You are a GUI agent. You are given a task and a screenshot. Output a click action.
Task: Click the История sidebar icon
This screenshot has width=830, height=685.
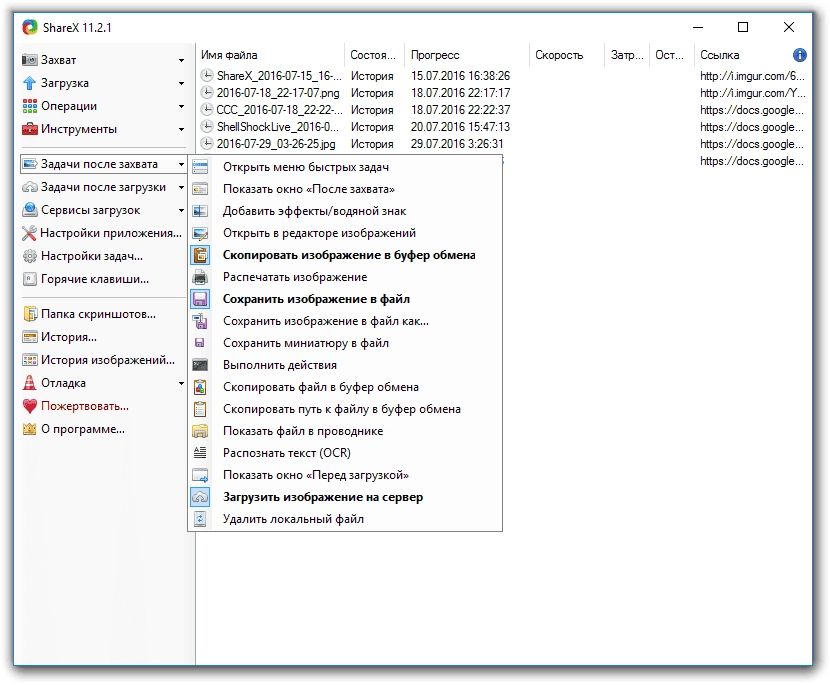(30, 337)
